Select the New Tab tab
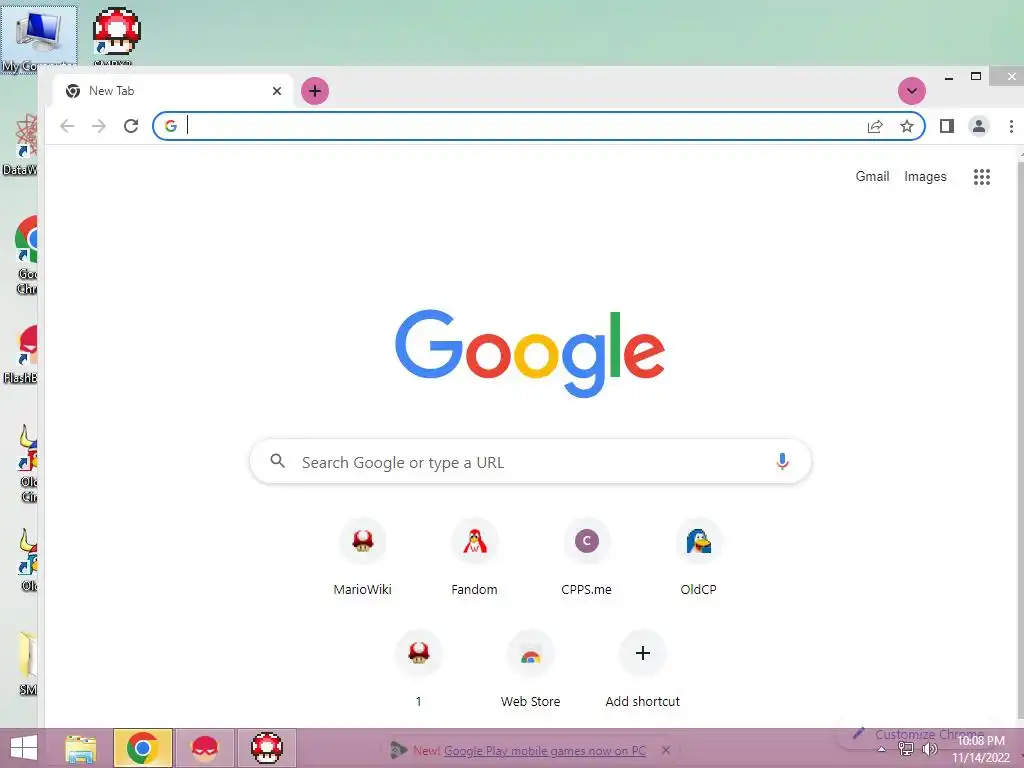1024x768 pixels. (x=174, y=91)
